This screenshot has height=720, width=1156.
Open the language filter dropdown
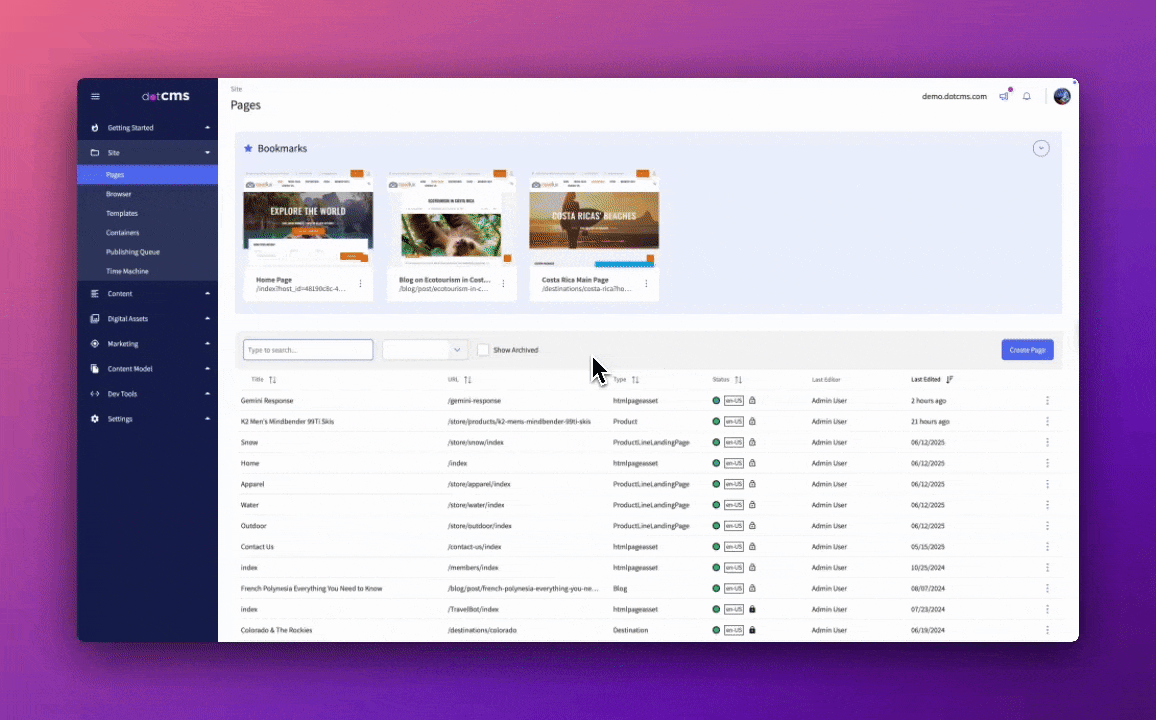[x=425, y=350]
